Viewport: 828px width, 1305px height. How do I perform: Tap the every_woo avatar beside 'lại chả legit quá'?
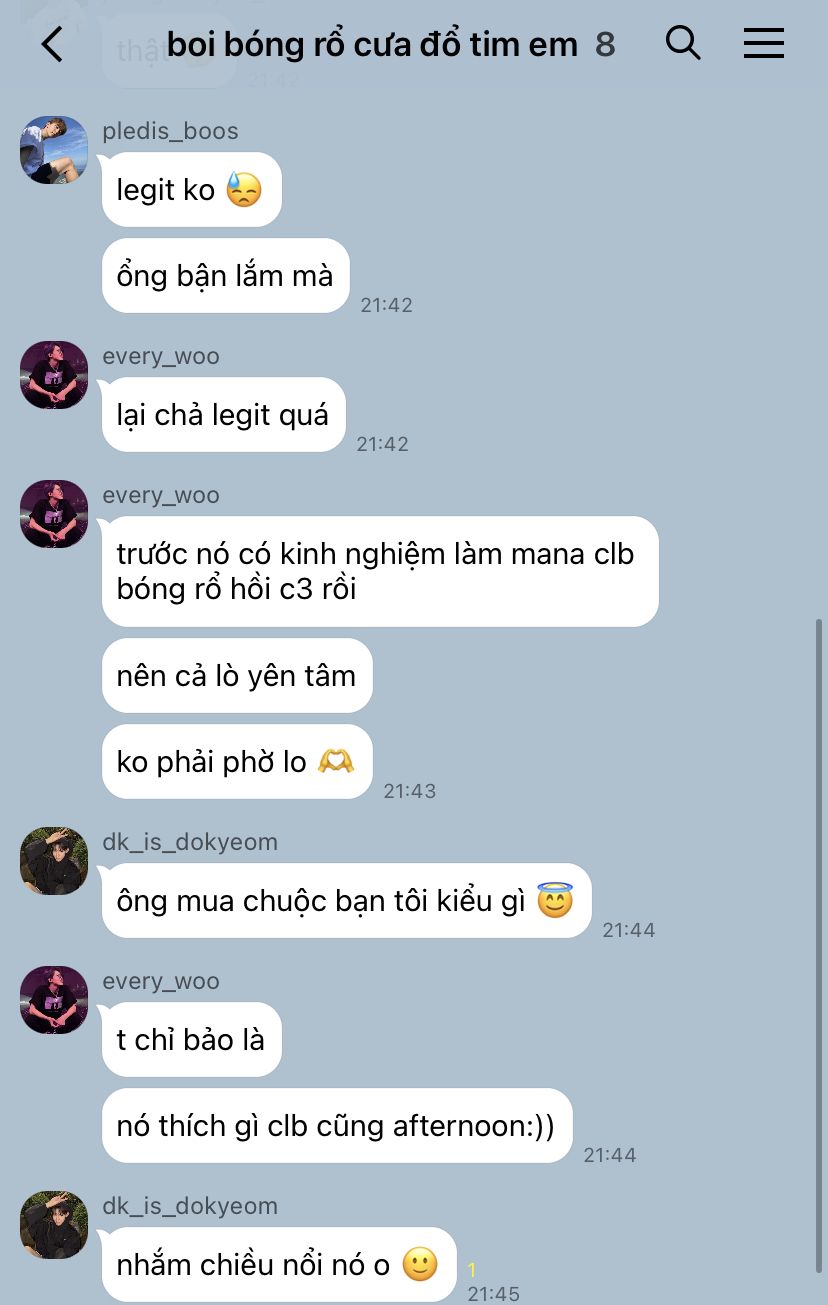coord(54,375)
